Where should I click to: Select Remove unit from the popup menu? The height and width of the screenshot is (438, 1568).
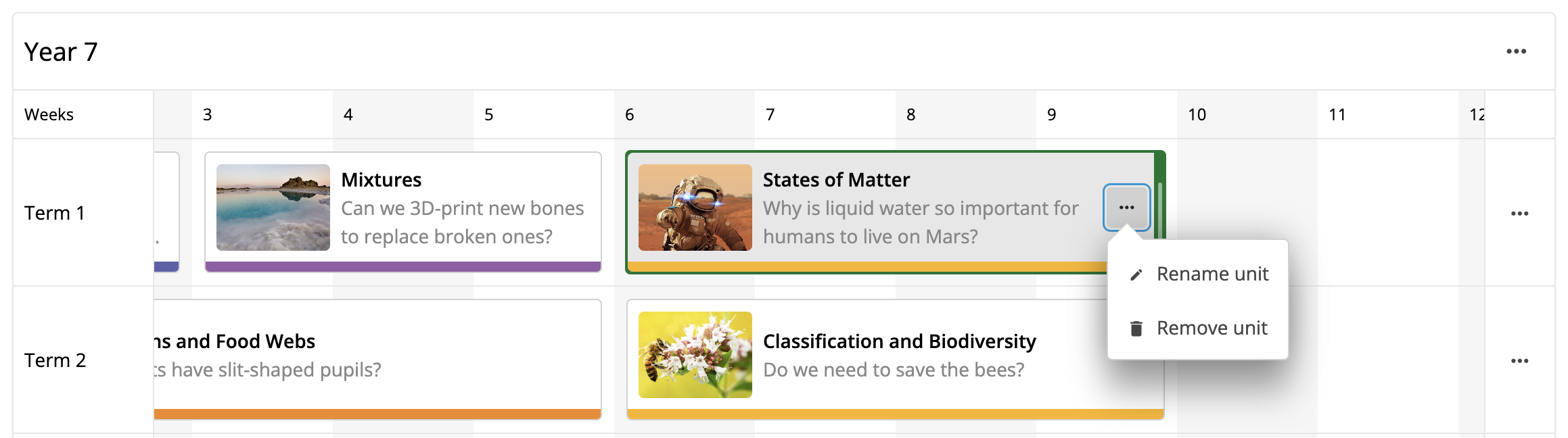coord(1212,328)
